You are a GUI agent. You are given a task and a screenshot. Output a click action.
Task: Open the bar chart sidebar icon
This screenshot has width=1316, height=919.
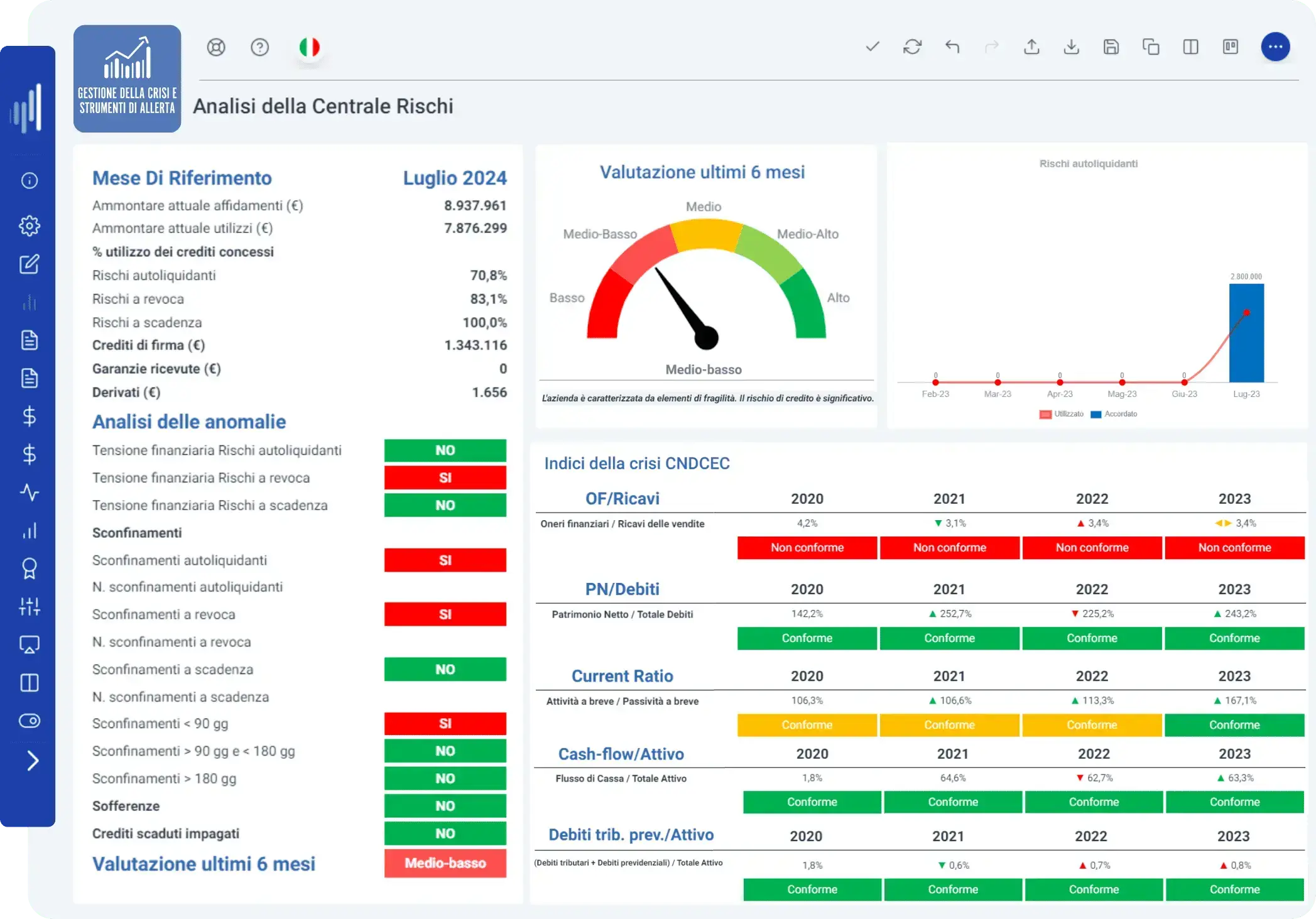point(30,530)
